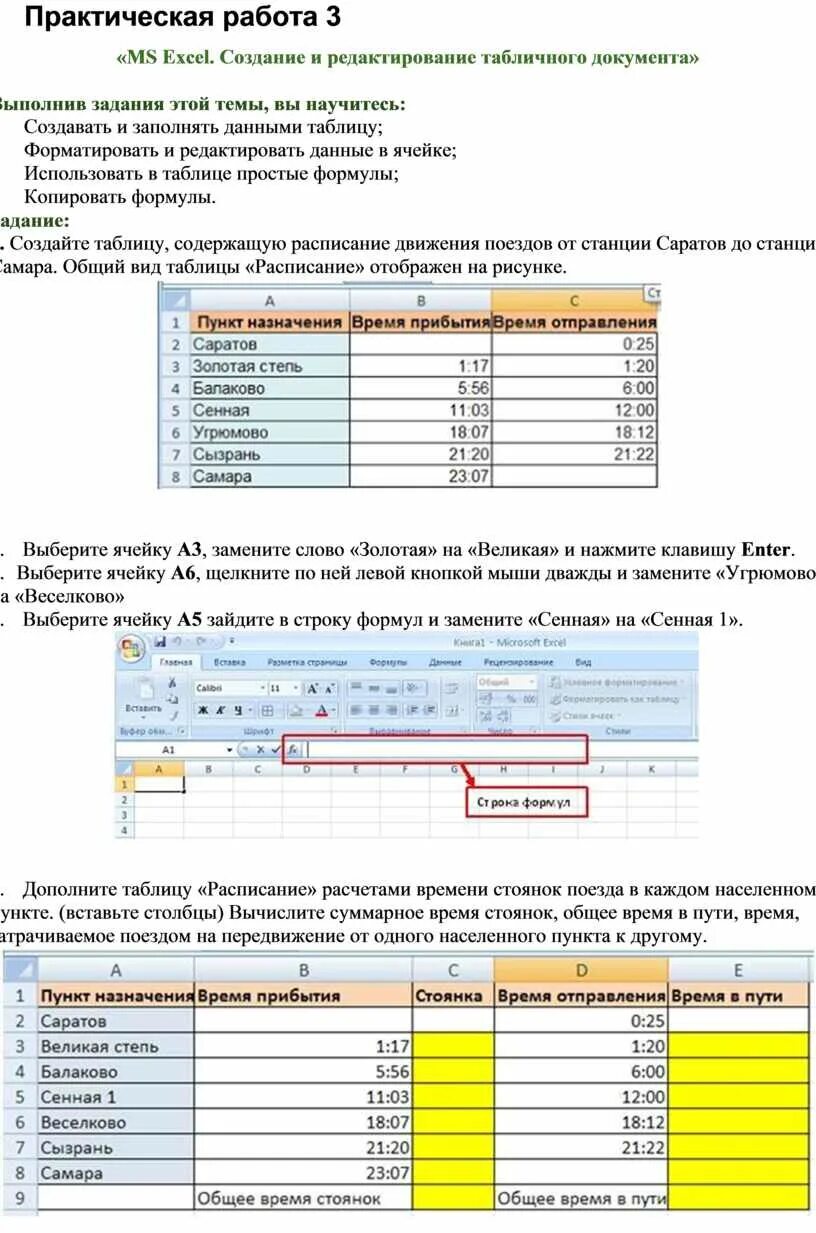Open the Name Box A1 dropdown arrow
Image resolution: width=816 pixels, height=1233 pixels.
229,750
